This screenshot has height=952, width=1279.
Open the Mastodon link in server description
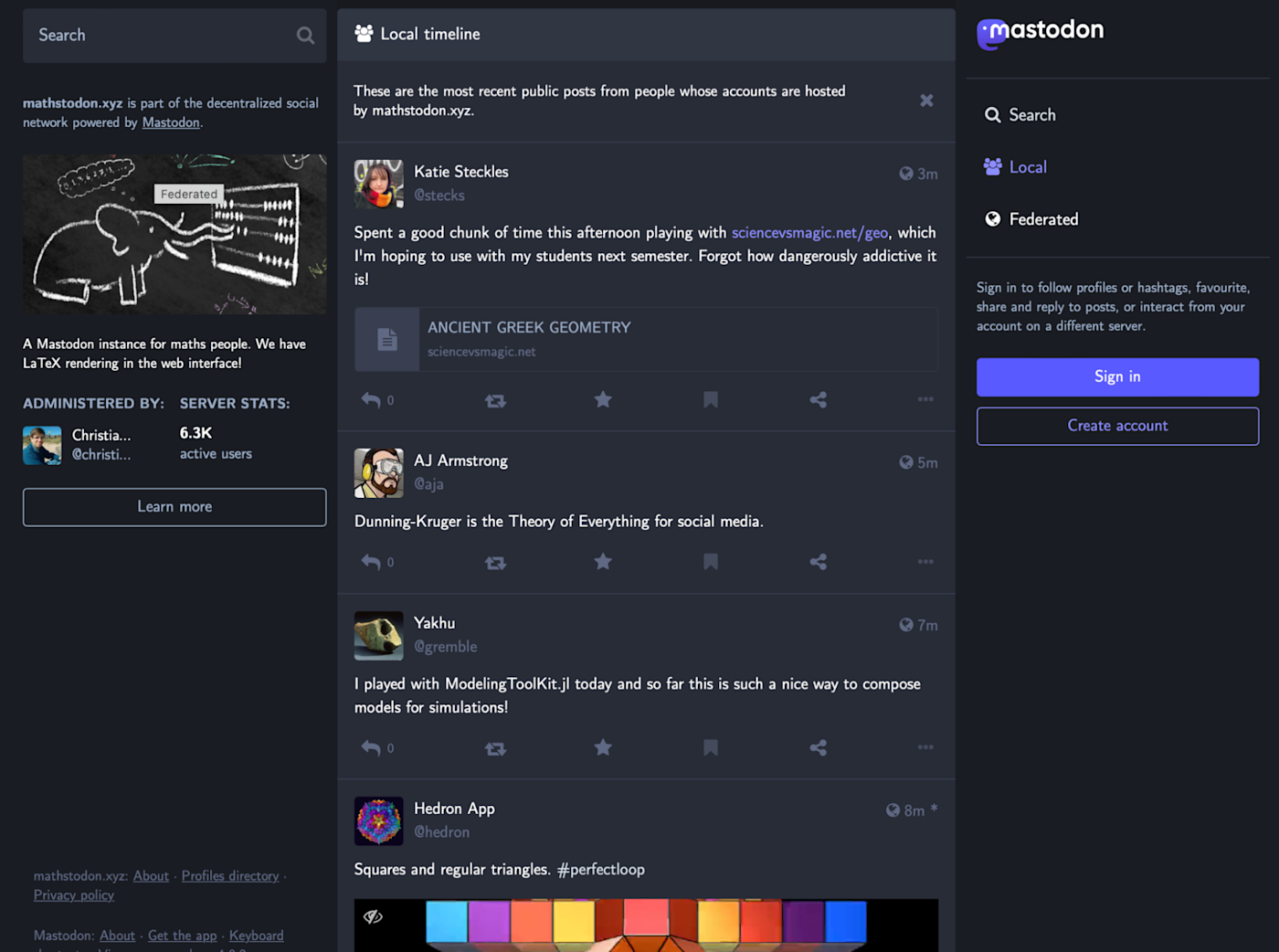[x=171, y=122]
